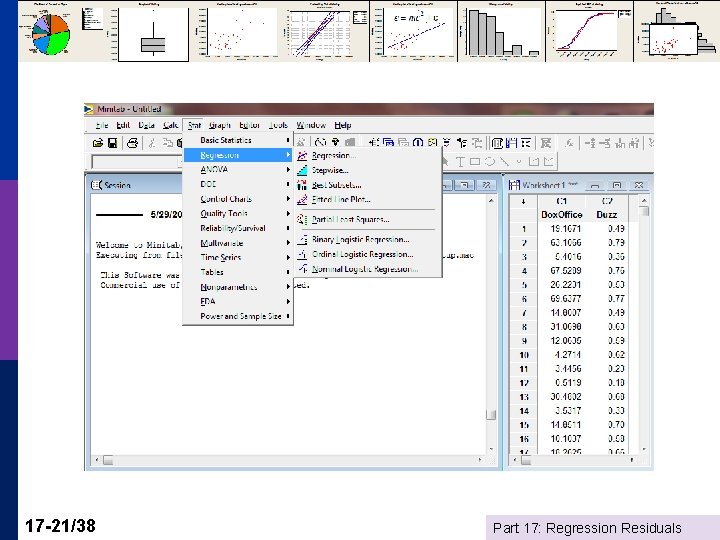Screen dimensions: 720x540
Task: Click the Regression chart icon in submenu
Action: [302, 156]
